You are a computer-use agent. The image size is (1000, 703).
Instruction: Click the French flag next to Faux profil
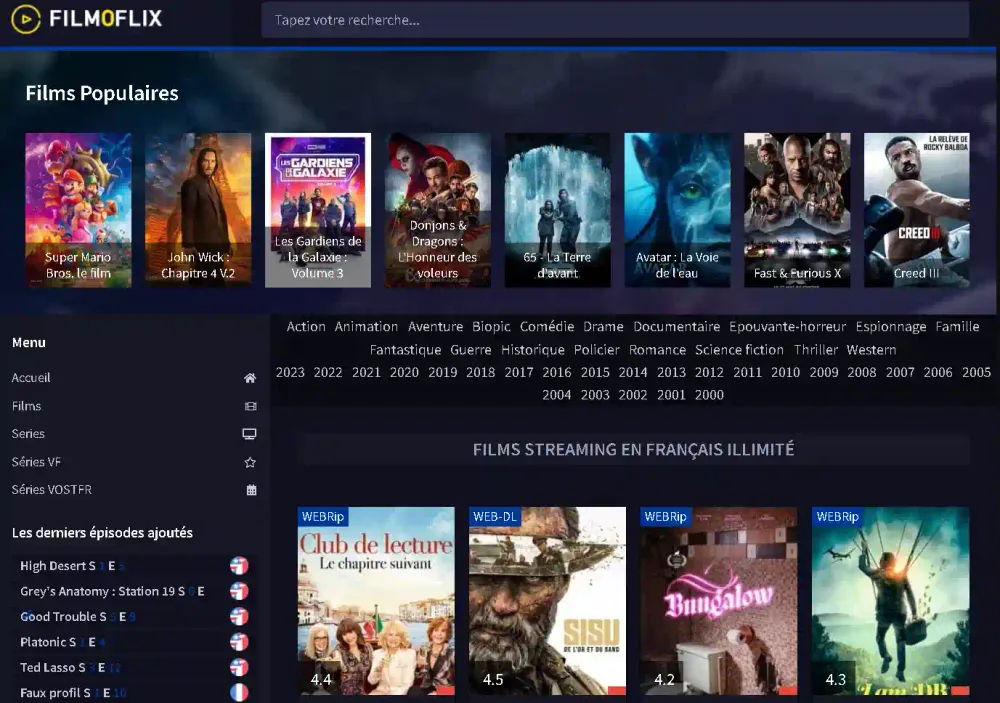pyautogui.click(x=239, y=691)
